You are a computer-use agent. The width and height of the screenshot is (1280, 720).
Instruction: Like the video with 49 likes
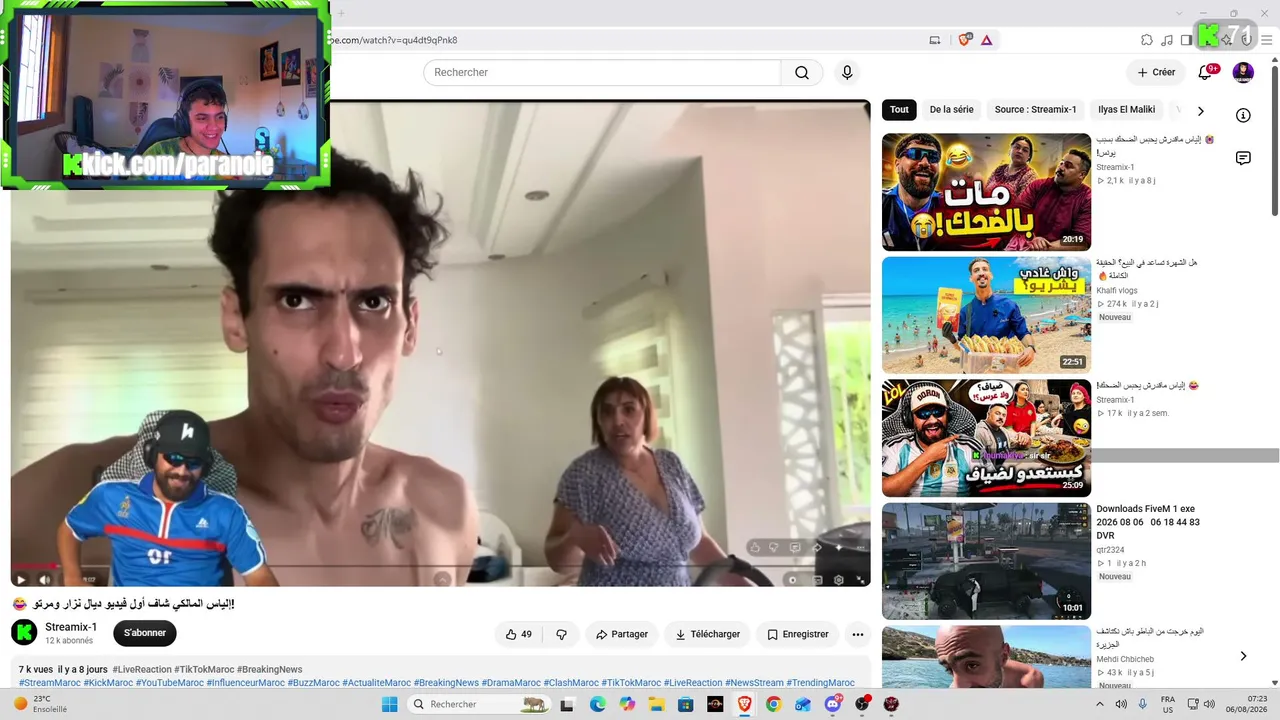click(518, 634)
